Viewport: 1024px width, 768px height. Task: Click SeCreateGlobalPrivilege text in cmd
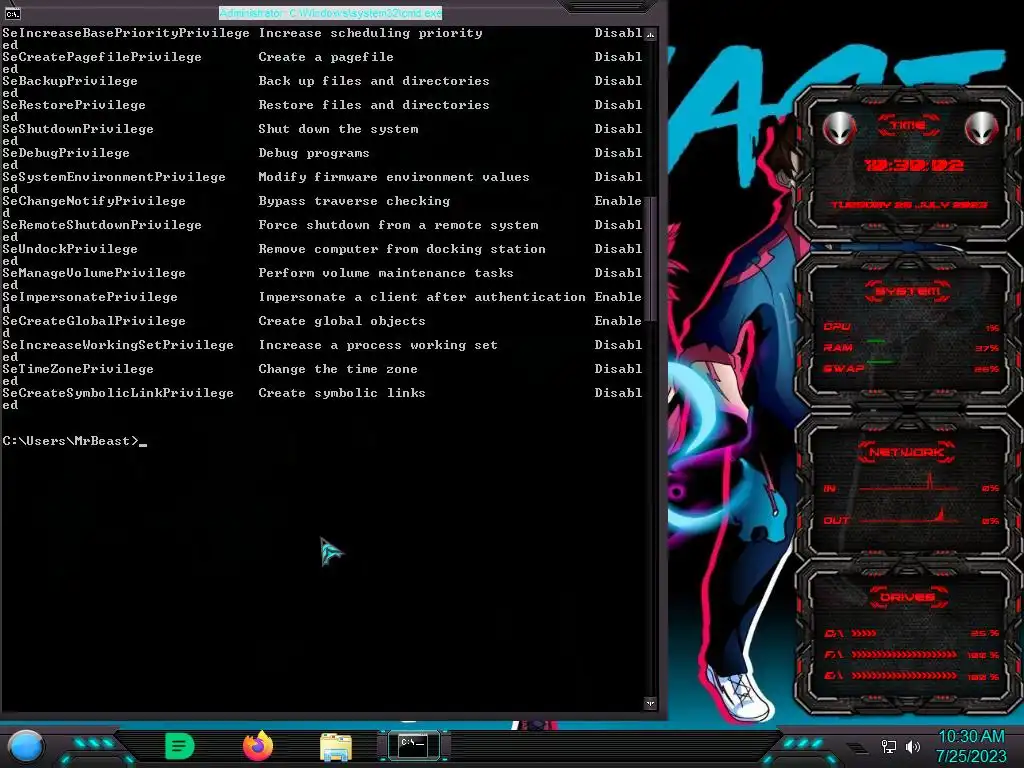tap(94, 321)
